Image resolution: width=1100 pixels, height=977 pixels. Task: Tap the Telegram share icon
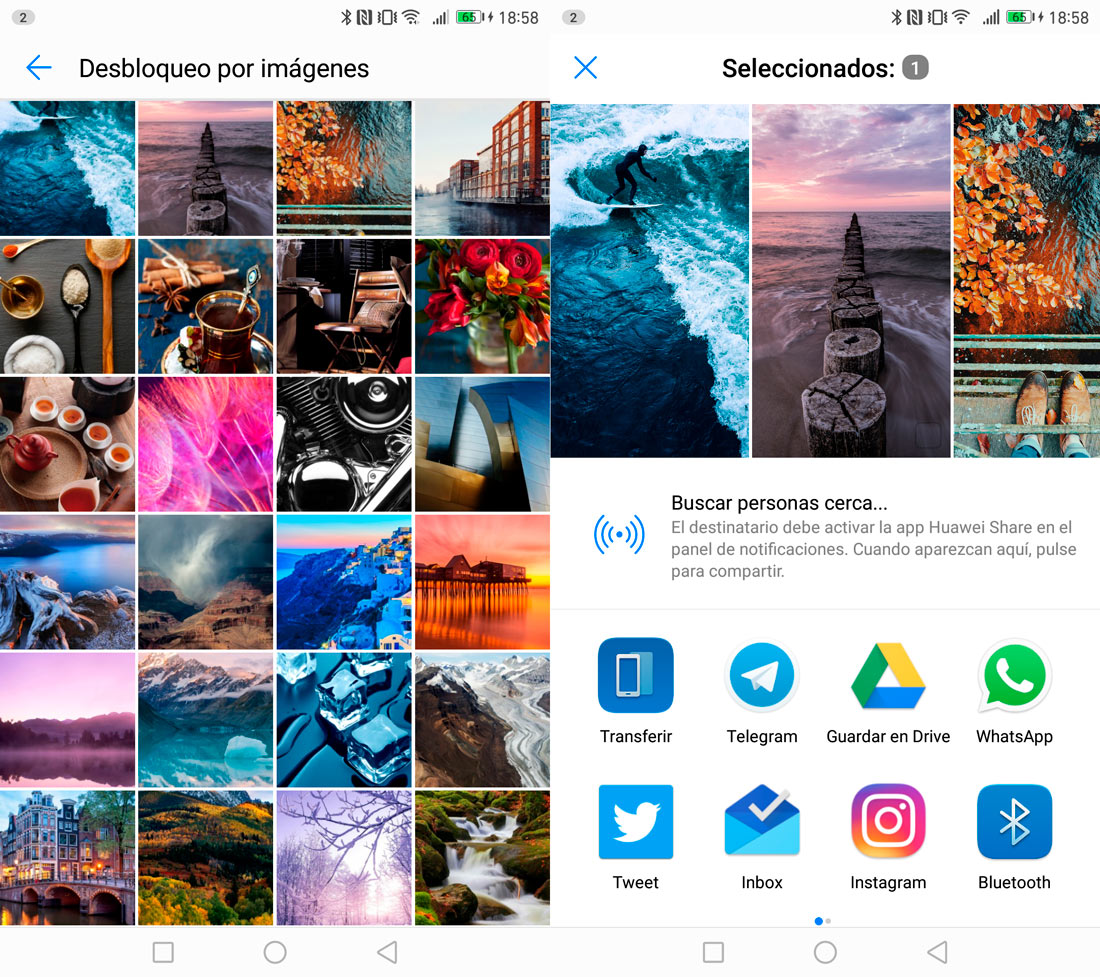(761, 677)
